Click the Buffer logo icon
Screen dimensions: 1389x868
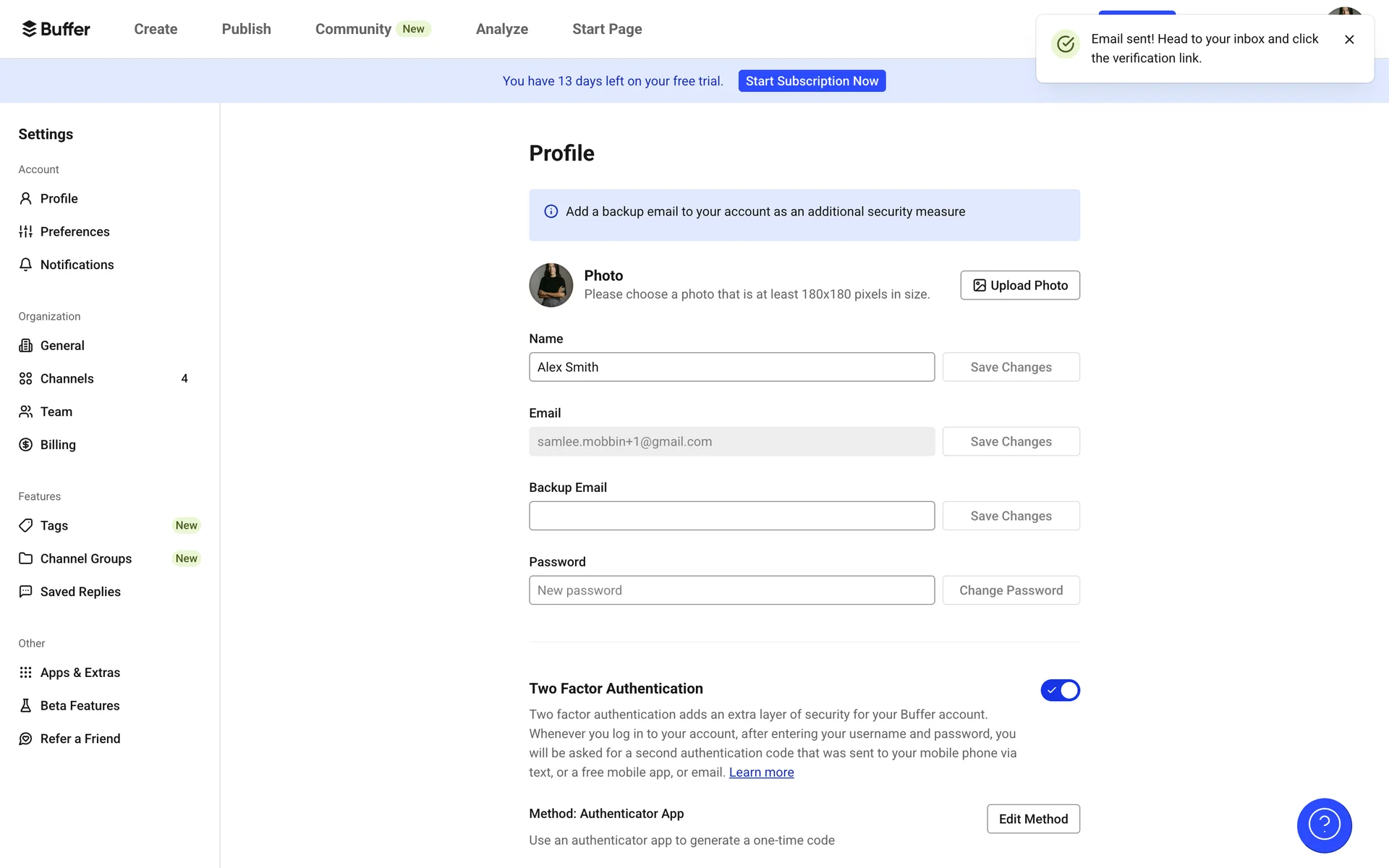pyautogui.click(x=29, y=29)
